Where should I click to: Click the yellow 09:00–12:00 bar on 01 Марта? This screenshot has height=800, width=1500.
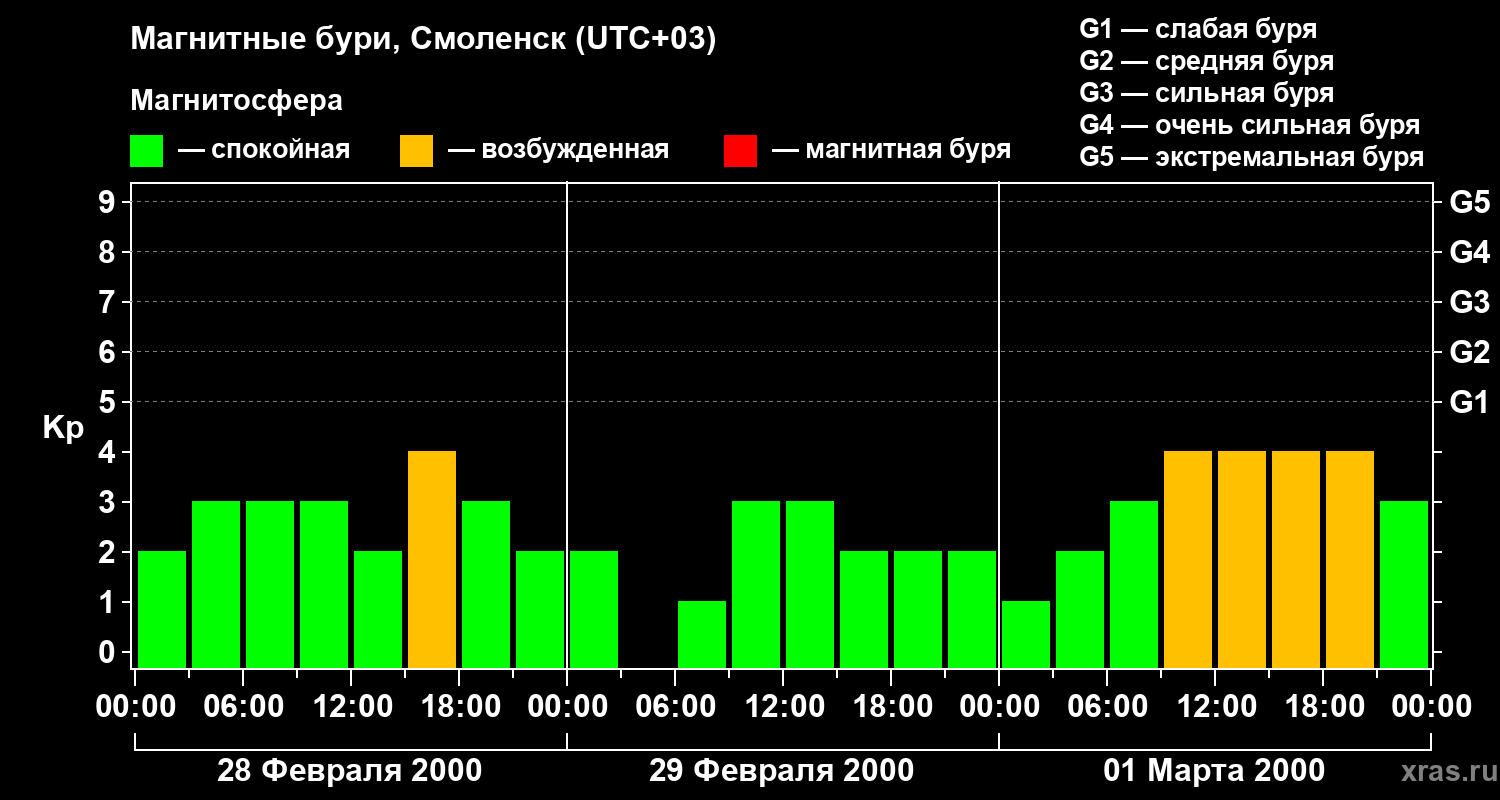pos(1188,559)
